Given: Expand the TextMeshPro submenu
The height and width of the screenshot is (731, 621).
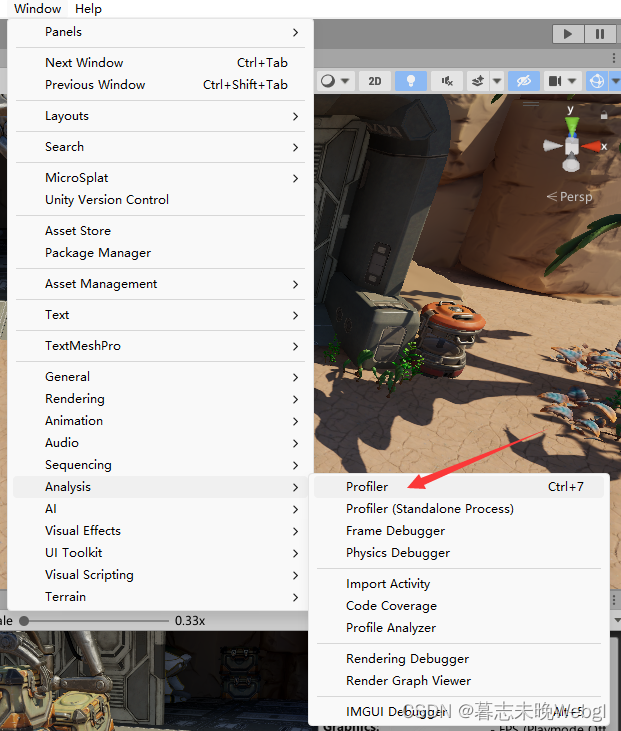Looking at the screenshot, I should click(x=160, y=345).
